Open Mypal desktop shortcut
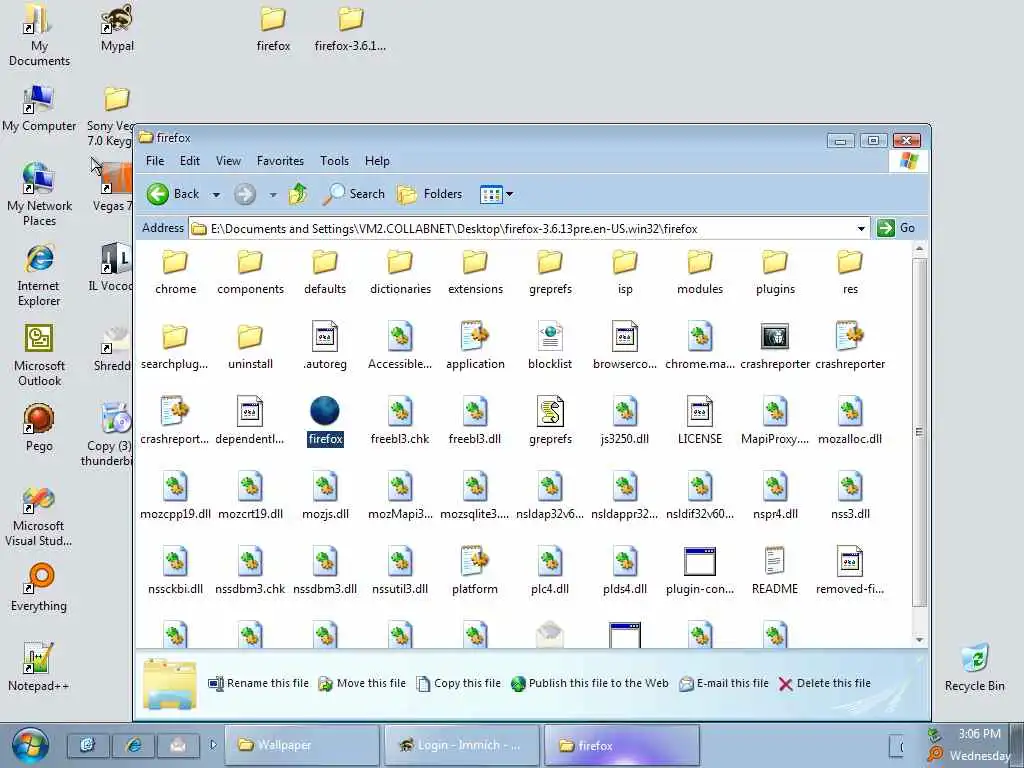The image size is (1024, 768). [117, 27]
